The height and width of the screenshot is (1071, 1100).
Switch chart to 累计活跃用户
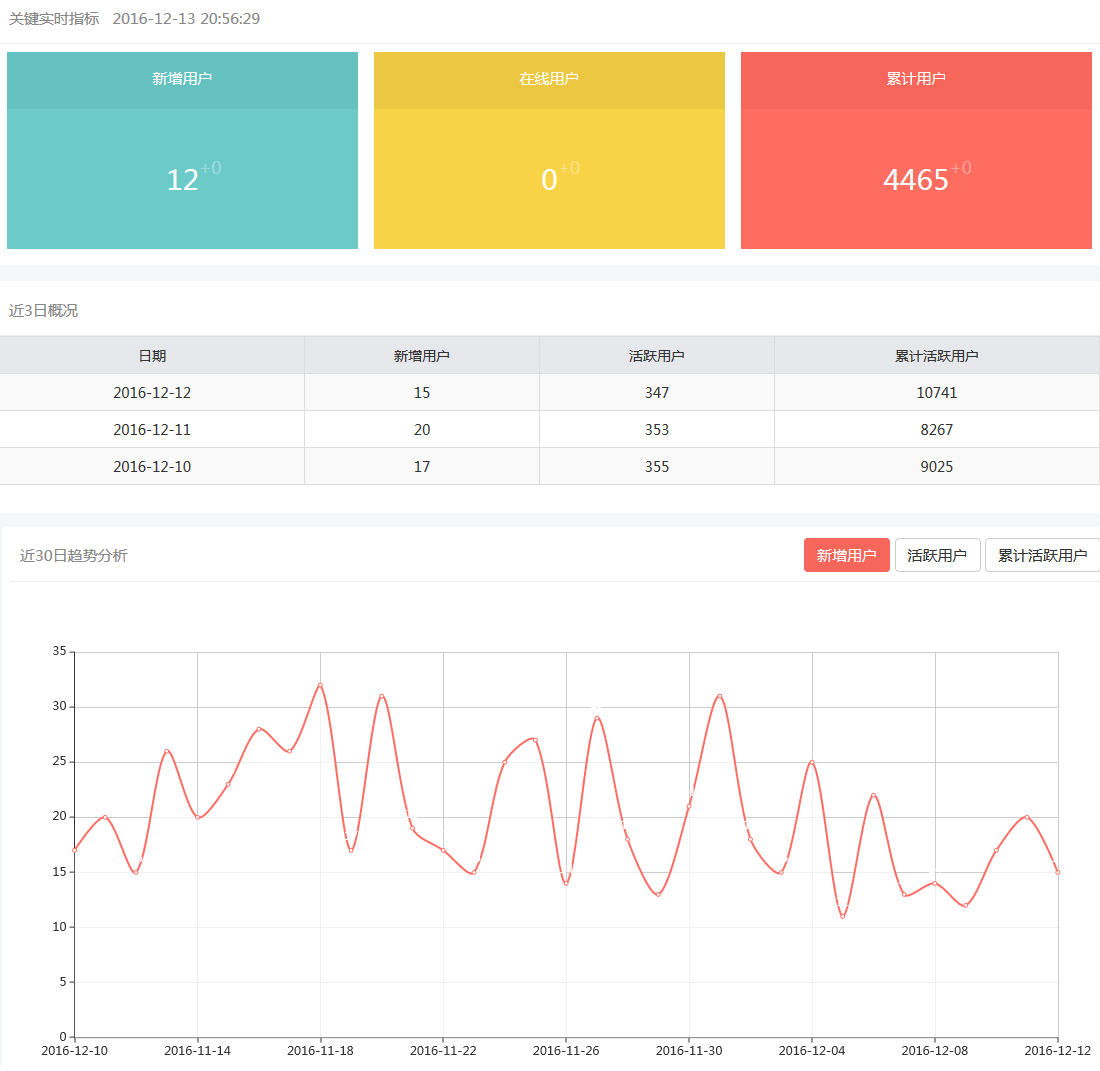(x=1042, y=555)
